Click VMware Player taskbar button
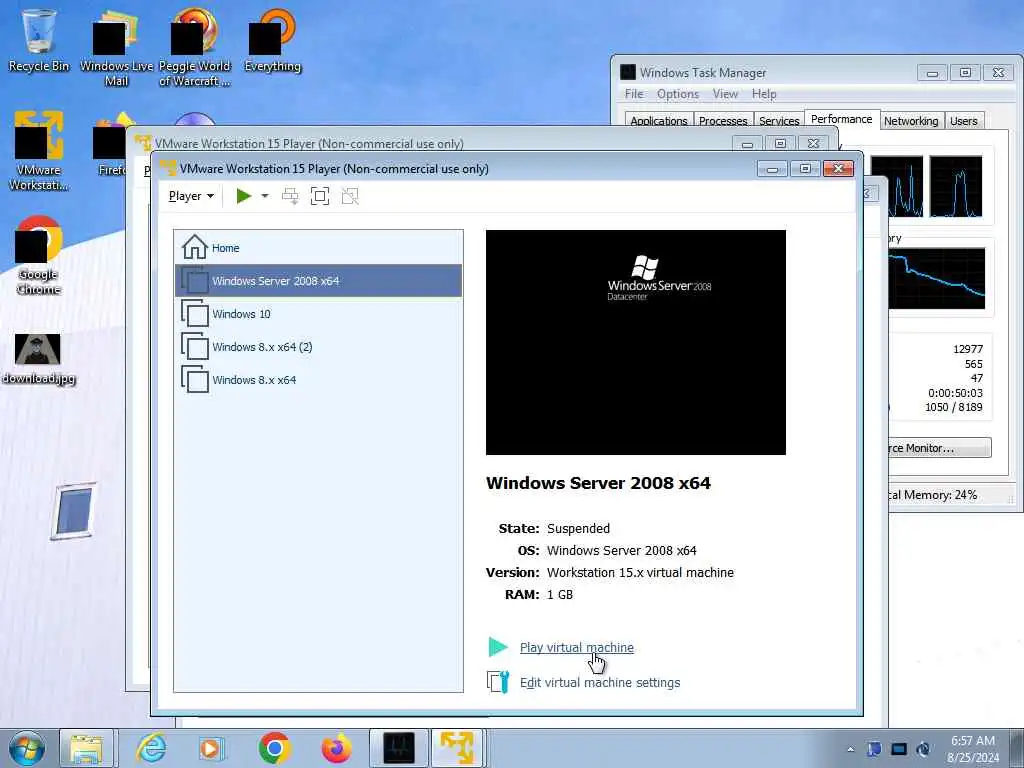 tap(458, 748)
